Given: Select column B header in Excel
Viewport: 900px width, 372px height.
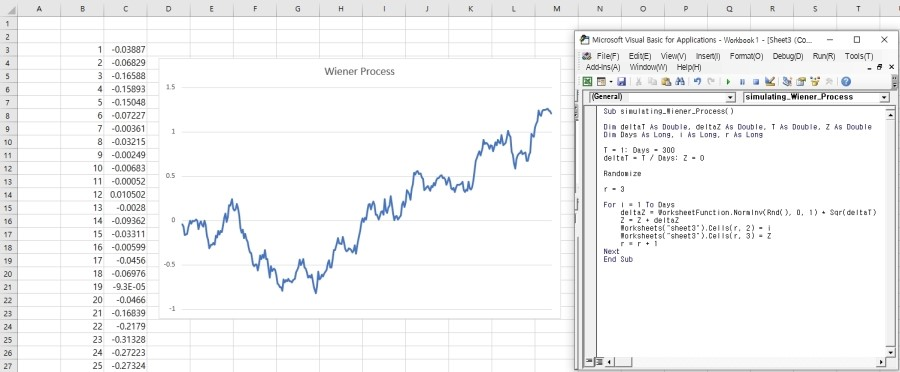Looking at the screenshot, I should 82,9.
